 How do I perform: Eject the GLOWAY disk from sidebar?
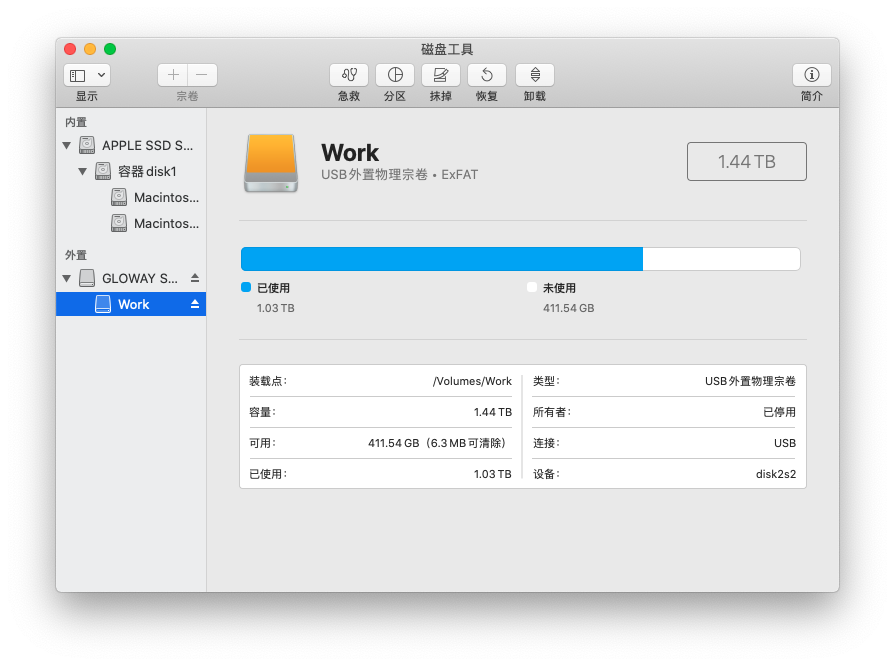pos(195,278)
